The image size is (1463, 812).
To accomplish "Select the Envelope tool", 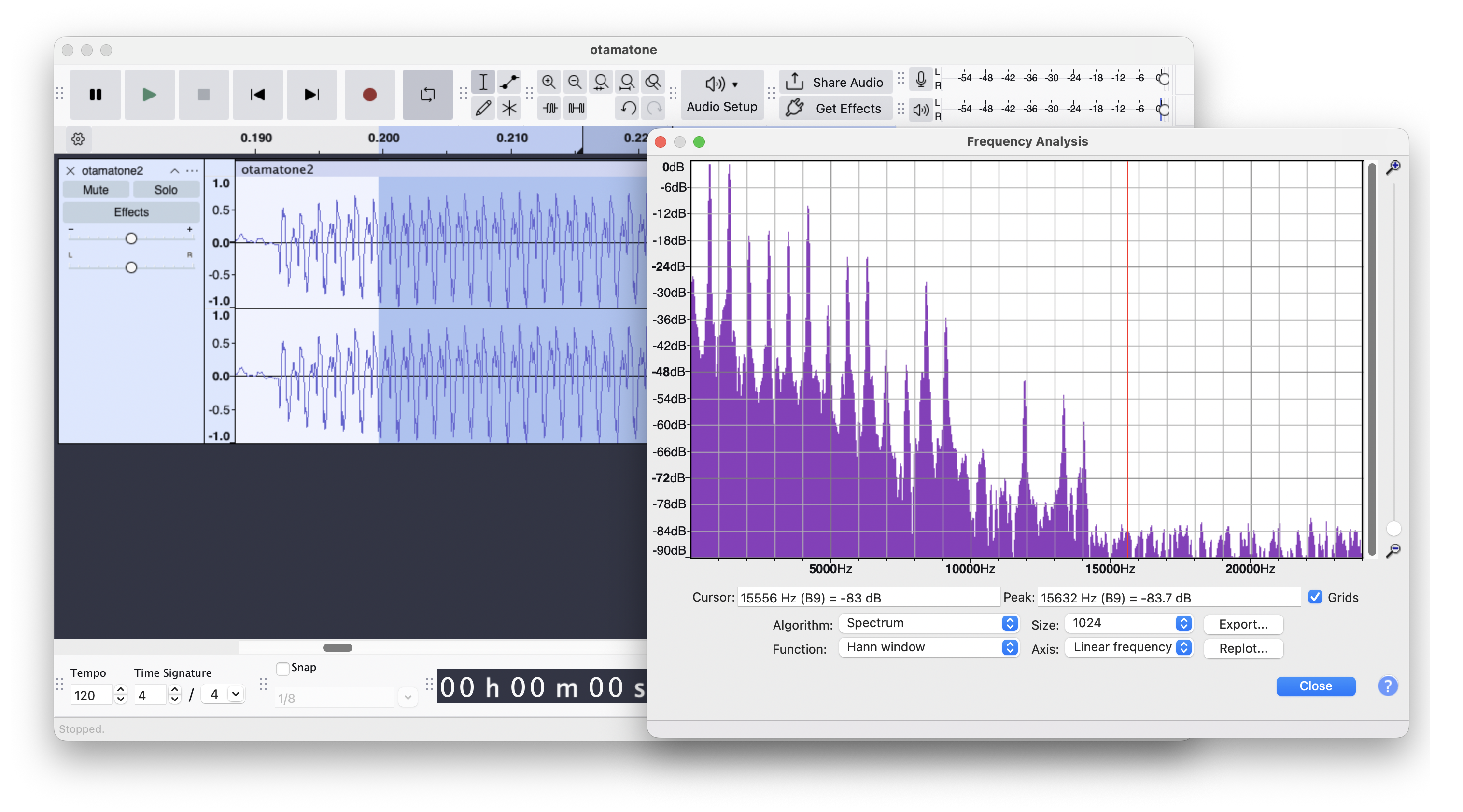I will 509,83.
